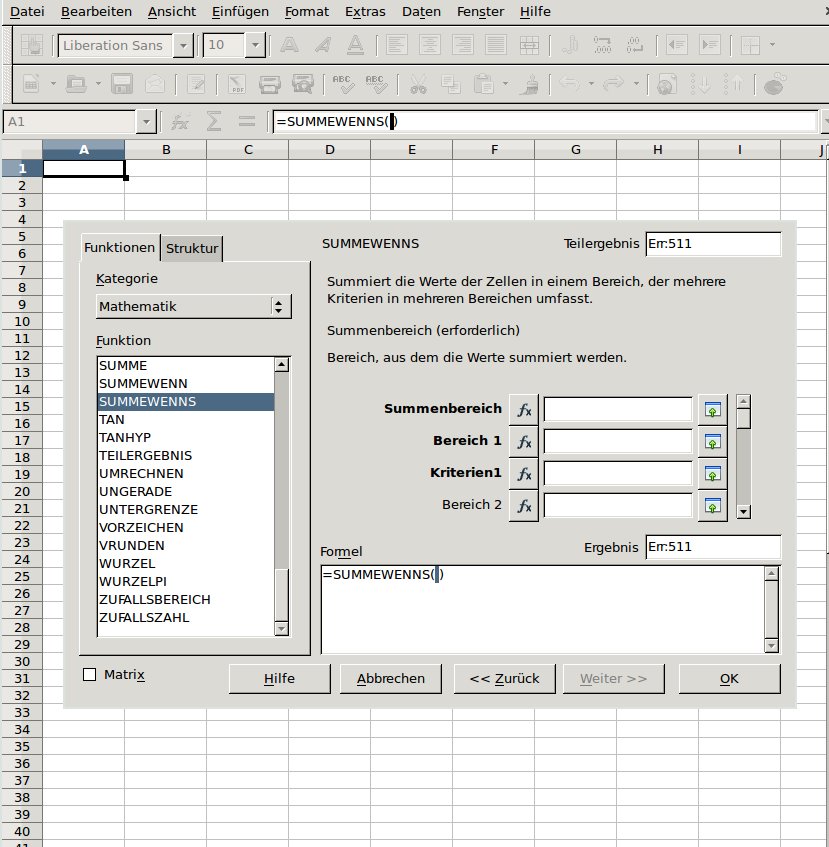The width and height of the screenshot is (829, 847).
Task: Click the Clone Formatting paintbrush icon
Action: [x=529, y=84]
